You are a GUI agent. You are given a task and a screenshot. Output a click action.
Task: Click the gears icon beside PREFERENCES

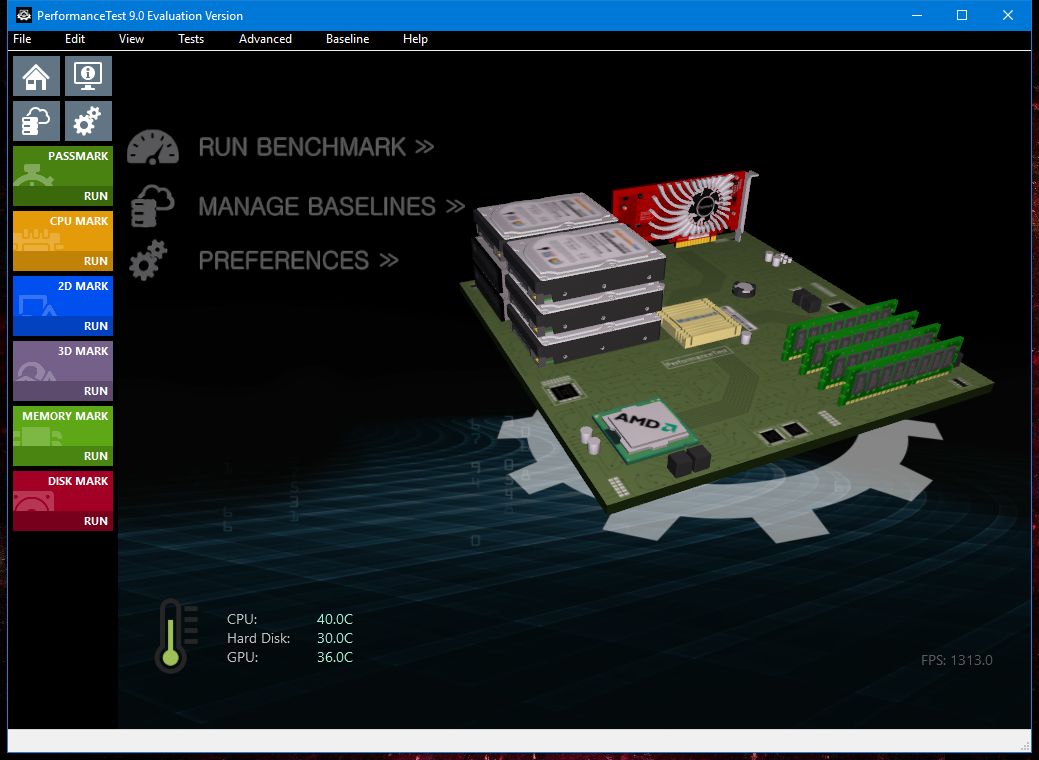[150, 259]
